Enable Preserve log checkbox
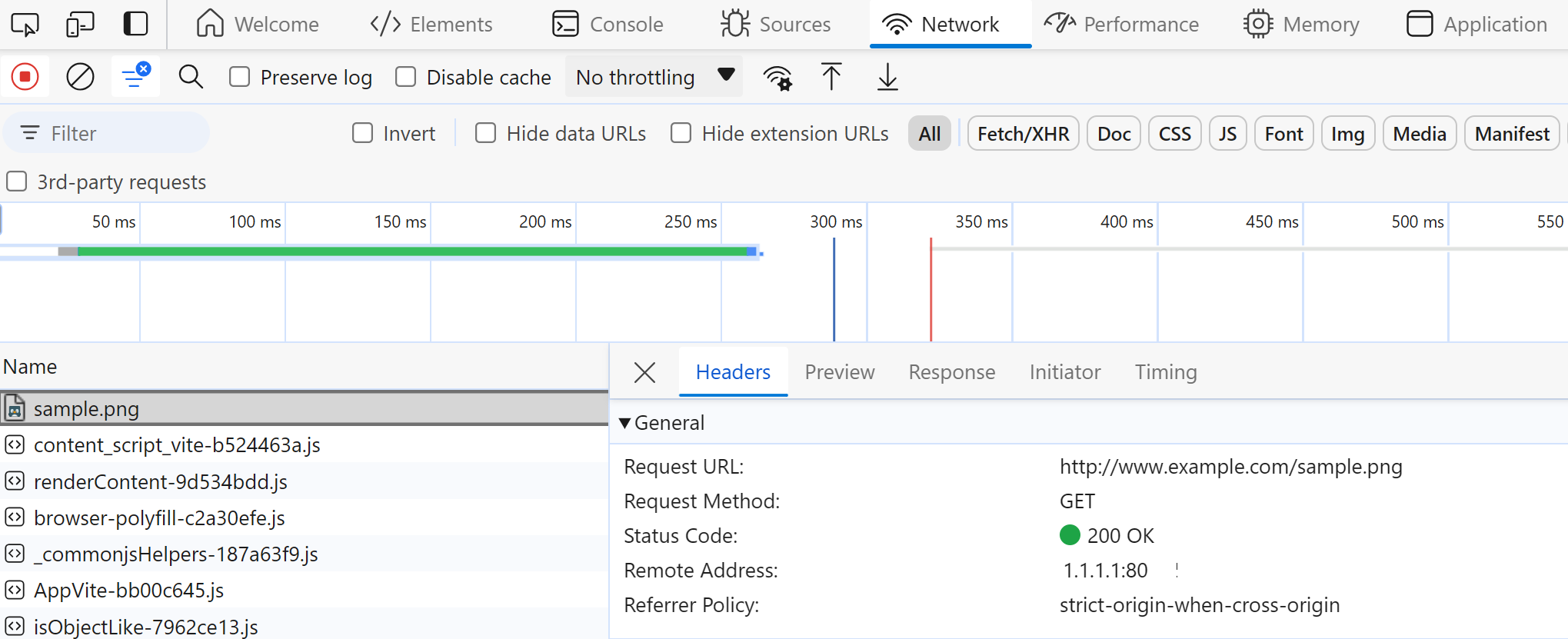Viewport: 1568px width, 639px height. [x=240, y=77]
